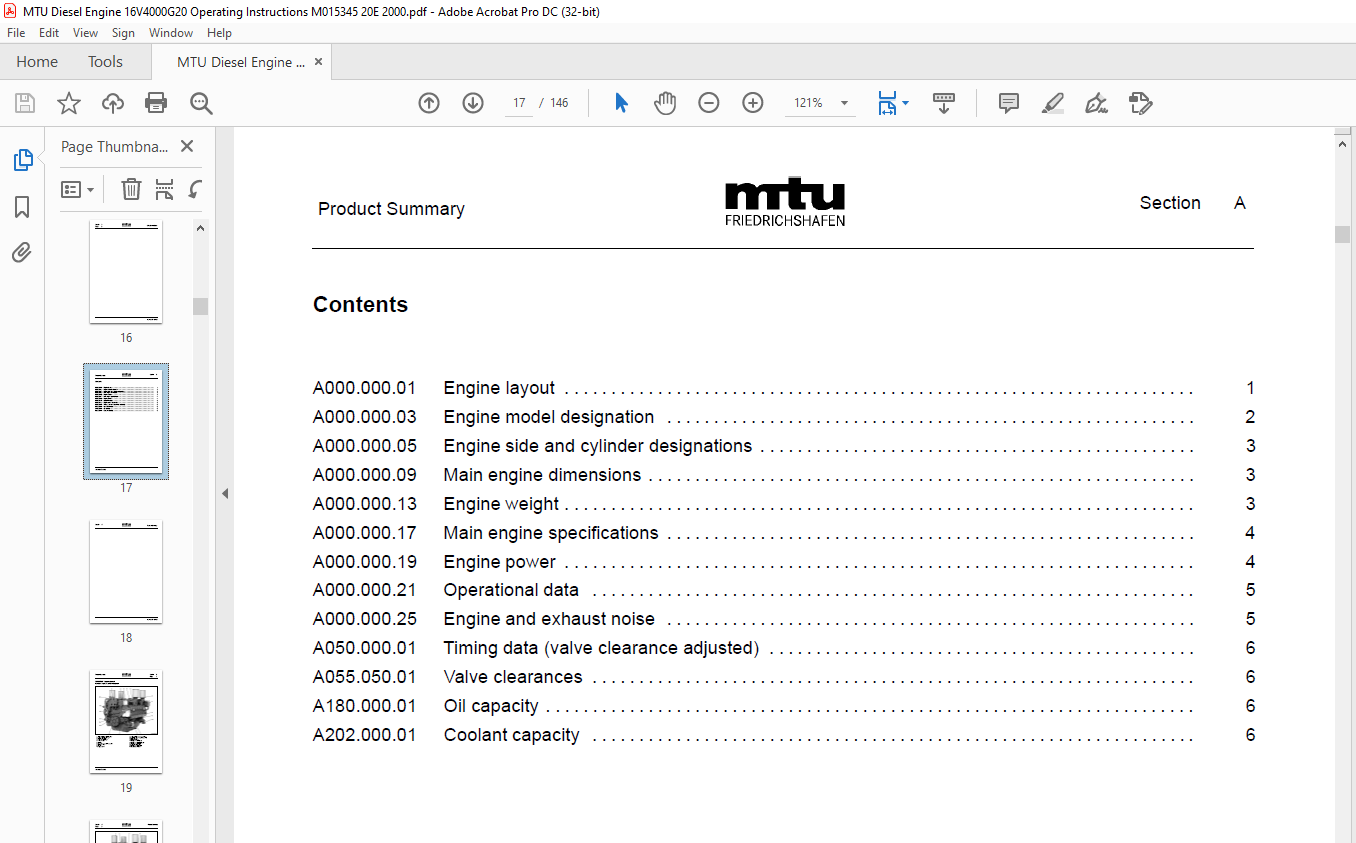This screenshot has width=1356, height=843.
Task: Select page 16 thumbnail
Action: pos(126,273)
